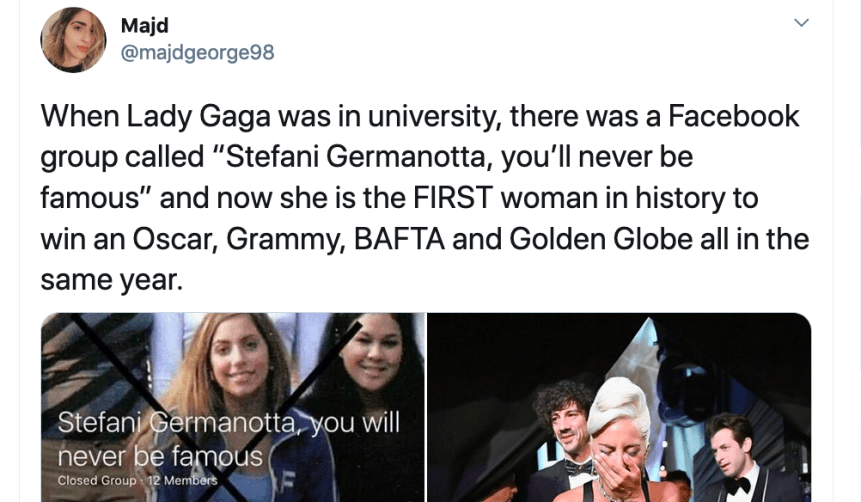Open the tweet options chevron menu
Viewport: 861px width, 502px height.
click(800, 23)
